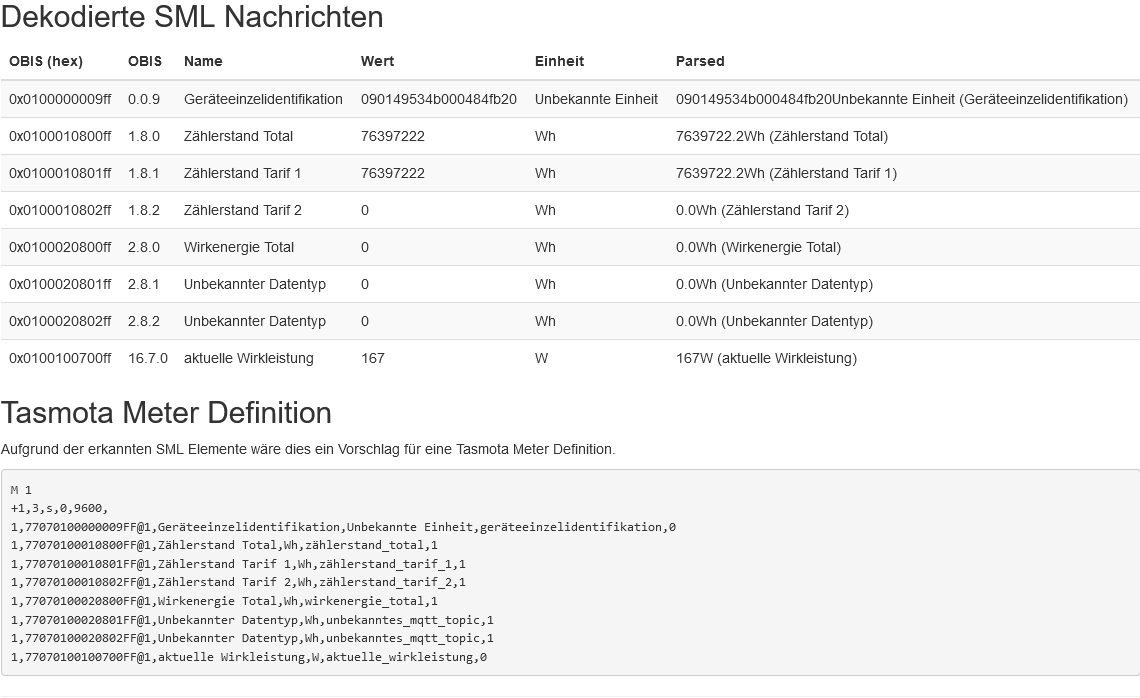This screenshot has width=1140, height=698.
Task: Click the name 'Zählerstand Total'
Action: (238, 136)
